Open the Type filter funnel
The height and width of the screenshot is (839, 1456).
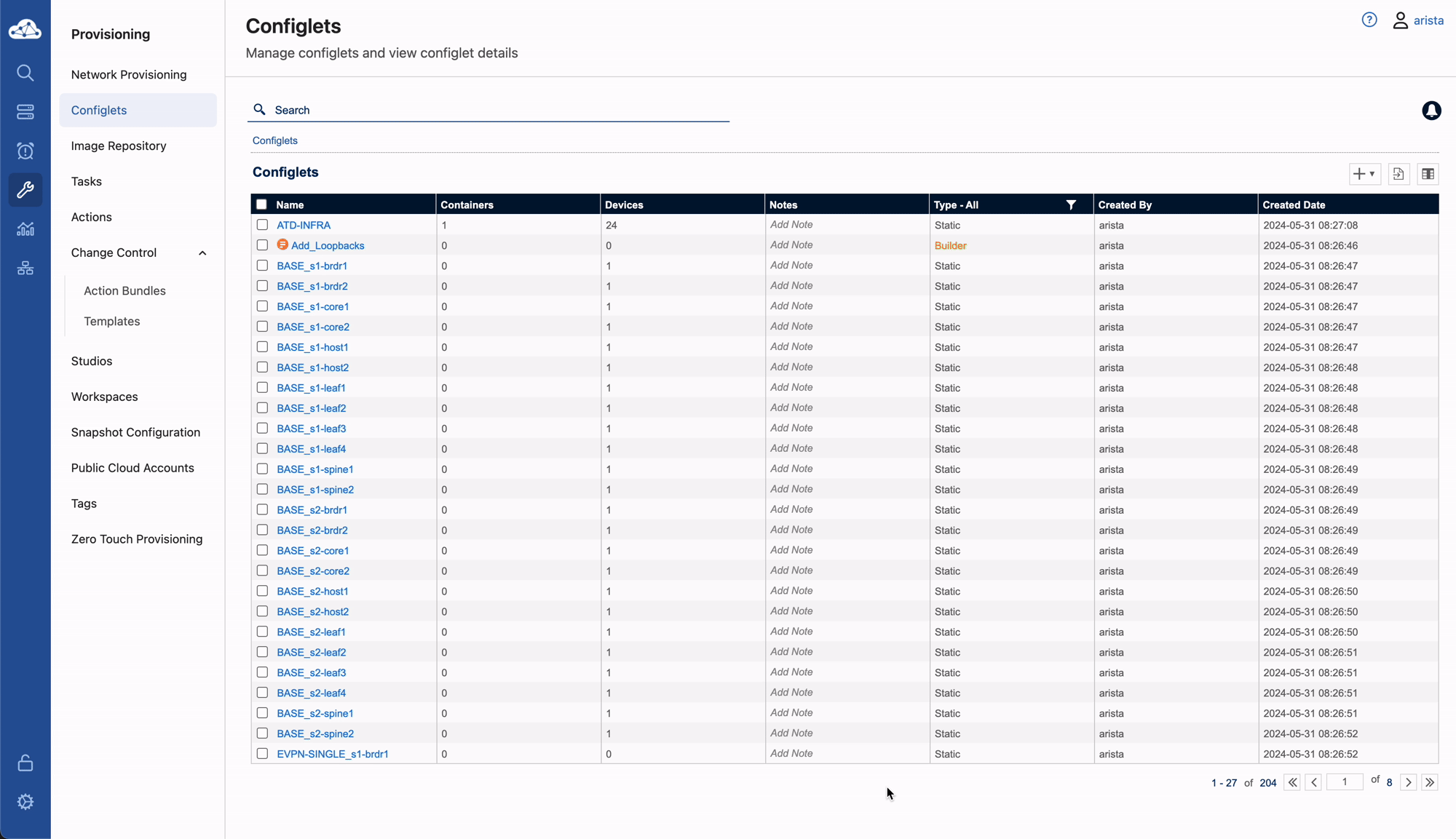(1071, 205)
